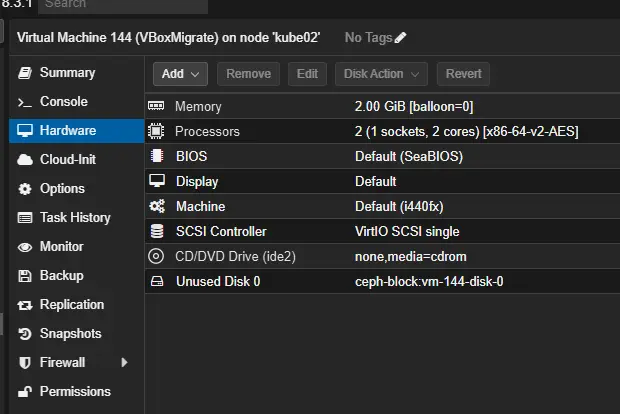
Task: Click the Machine gears icon
Action: [x=156, y=206]
